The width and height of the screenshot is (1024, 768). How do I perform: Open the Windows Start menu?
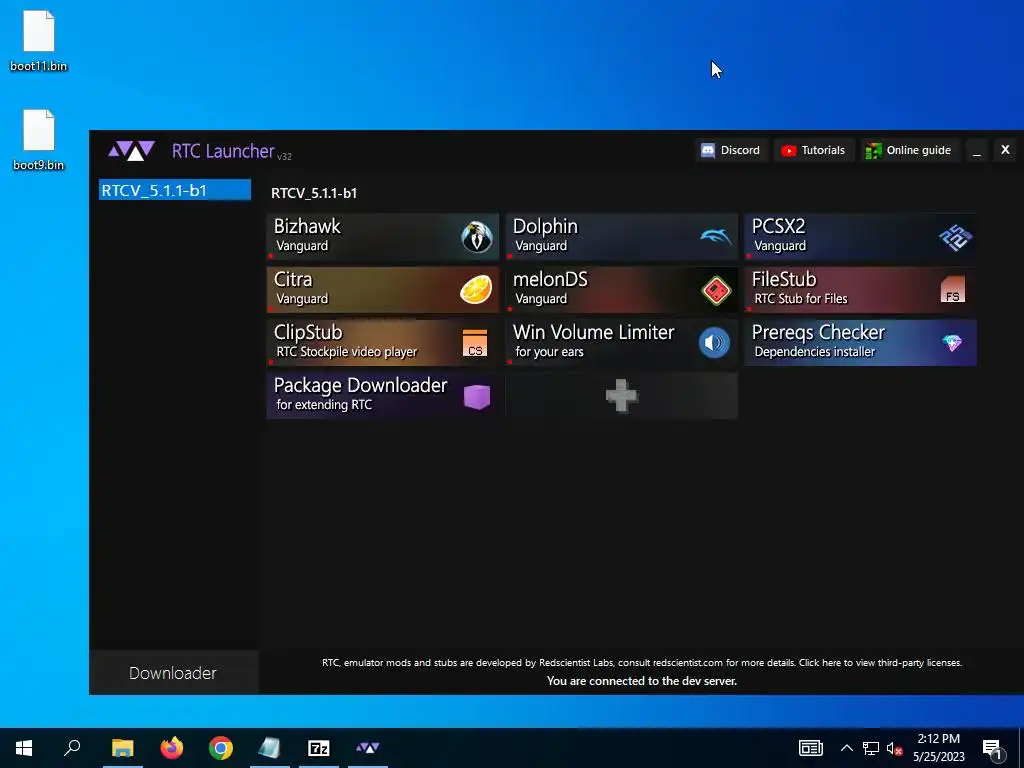point(24,748)
